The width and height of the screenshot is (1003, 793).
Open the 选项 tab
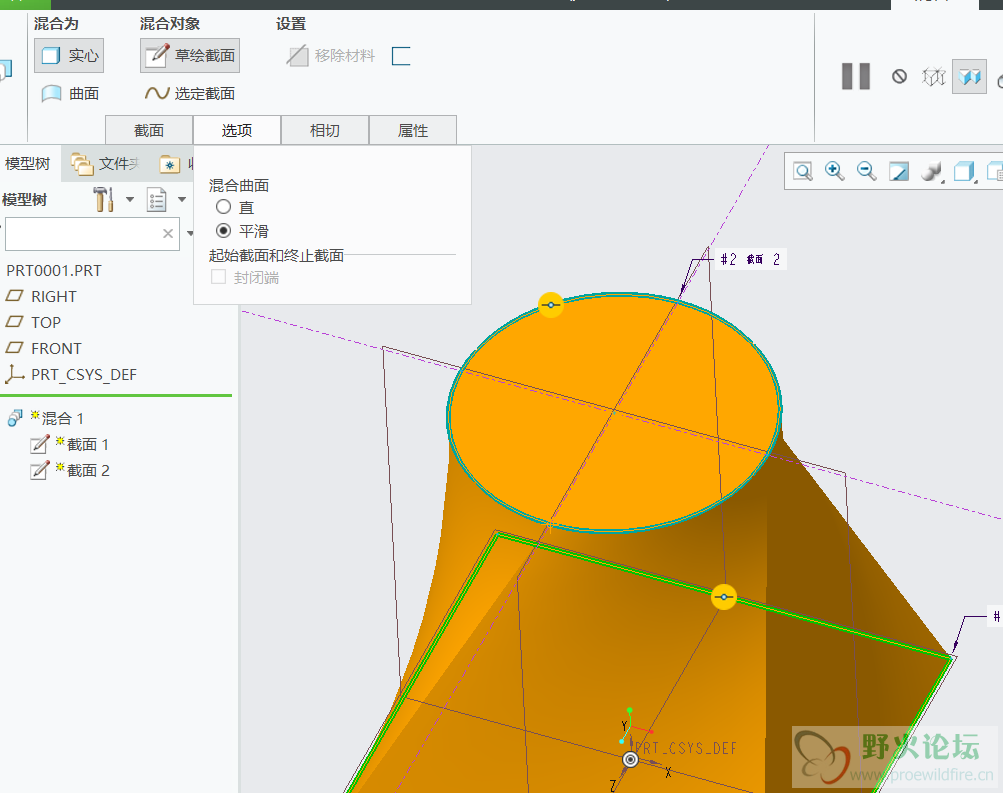(x=237, y=130)
